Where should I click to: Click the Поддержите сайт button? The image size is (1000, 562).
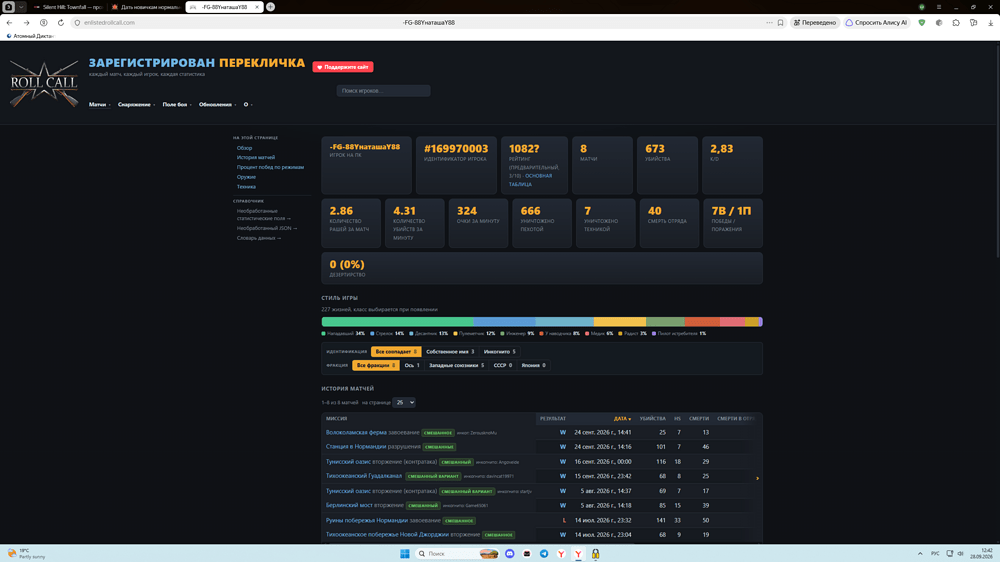click(x=342, y=67)
